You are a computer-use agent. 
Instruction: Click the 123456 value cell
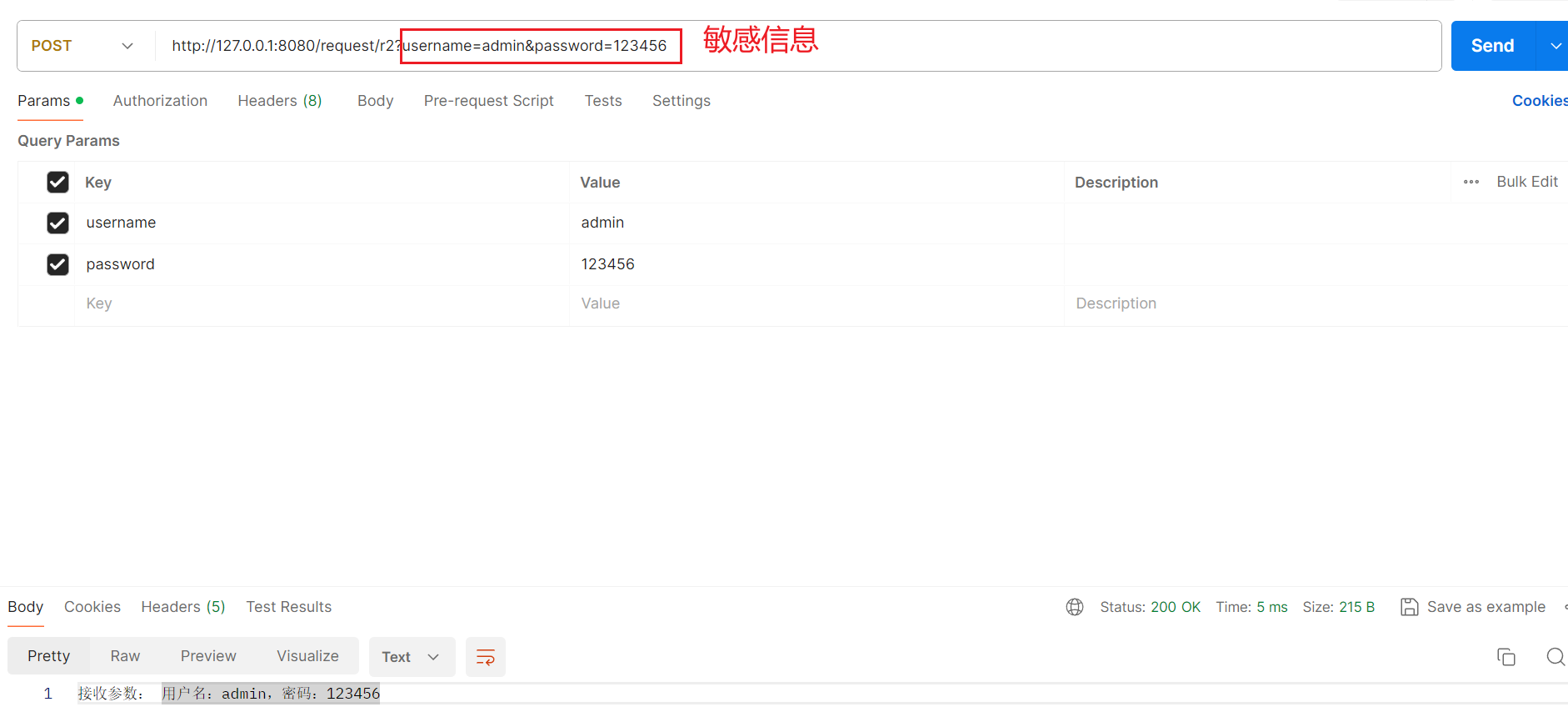pos(816,264)
